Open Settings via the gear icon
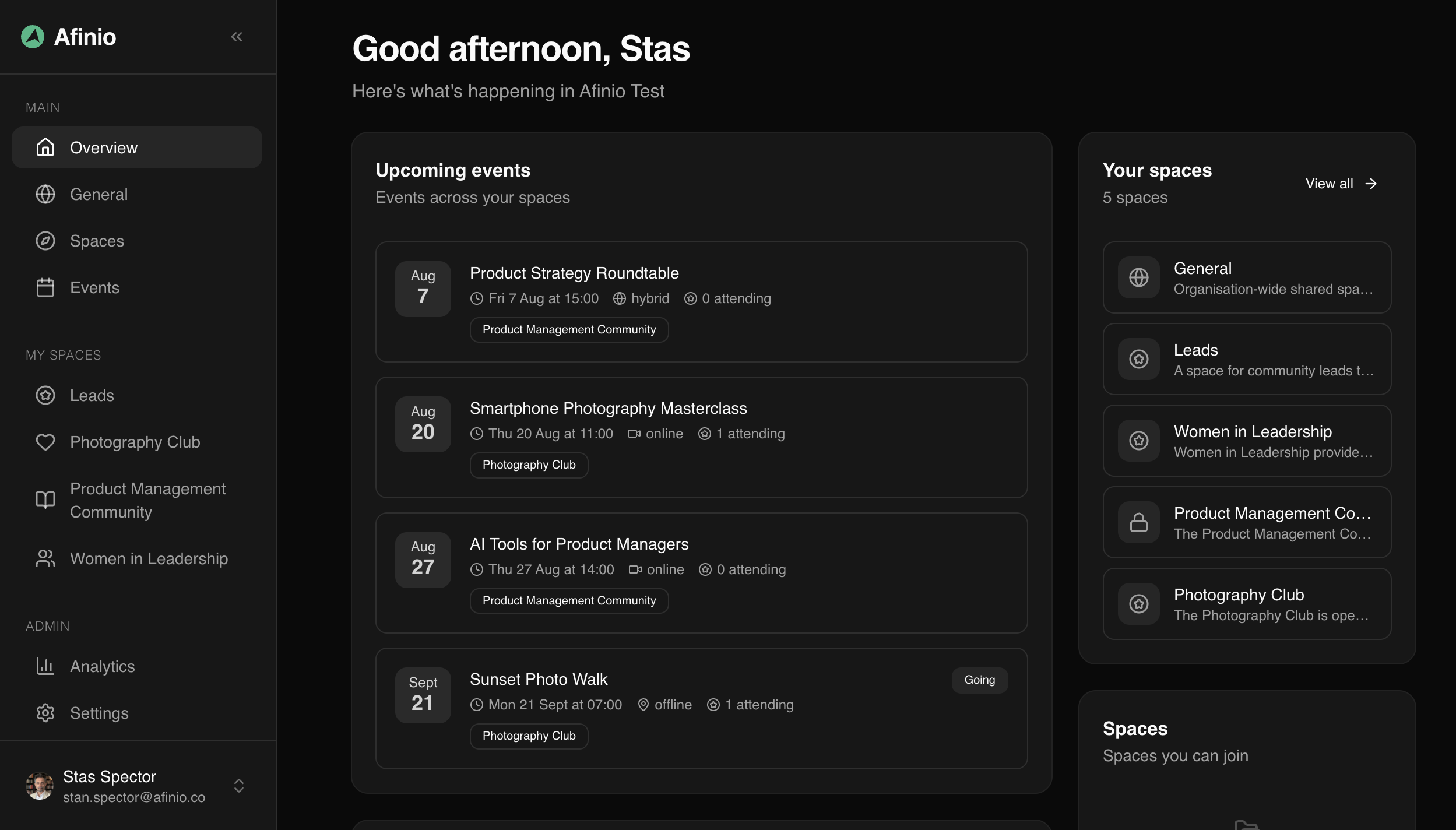The width and height of the screenshot is (1456, 830). point(45,713)
